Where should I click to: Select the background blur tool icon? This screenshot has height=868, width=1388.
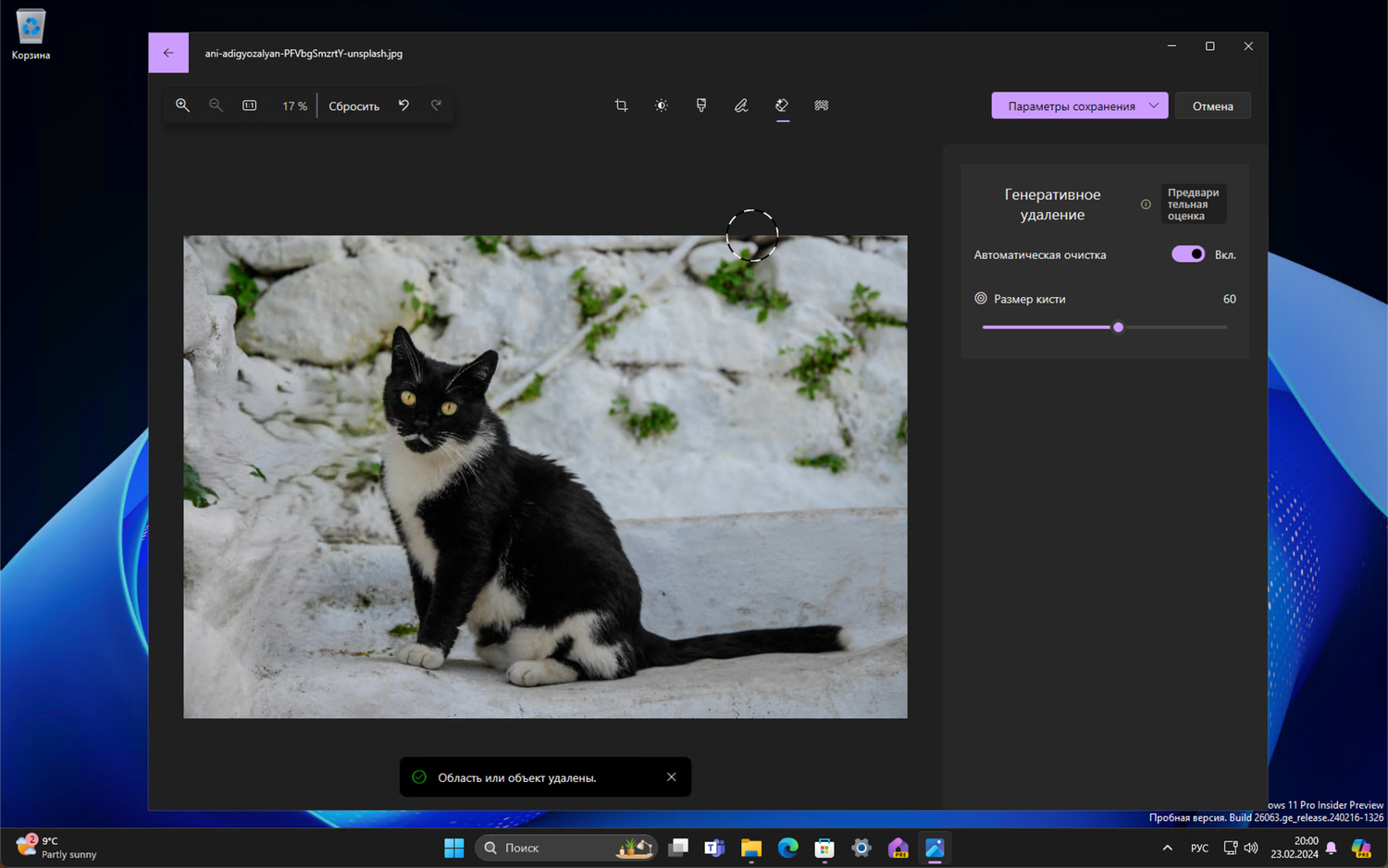pos(821,105)
